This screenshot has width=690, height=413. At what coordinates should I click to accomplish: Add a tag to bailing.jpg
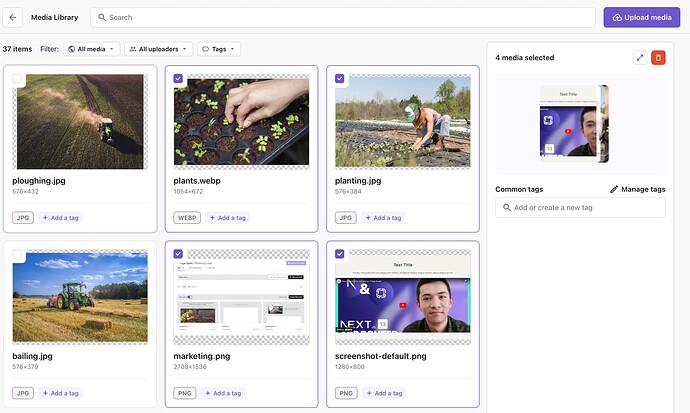coord(60,393)
